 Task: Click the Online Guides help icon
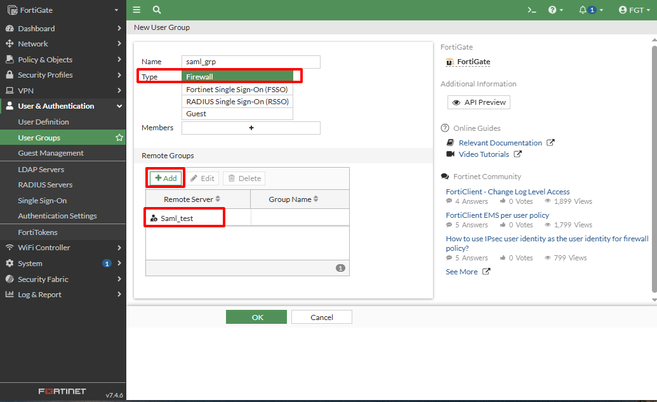click(445, 128)
